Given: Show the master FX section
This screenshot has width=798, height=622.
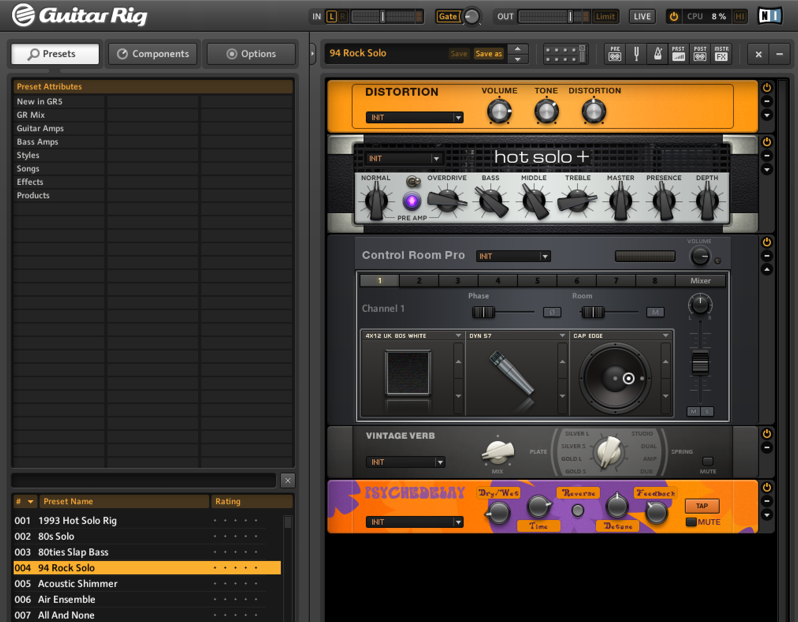Looking at the screenshot, I should (721, 53).
